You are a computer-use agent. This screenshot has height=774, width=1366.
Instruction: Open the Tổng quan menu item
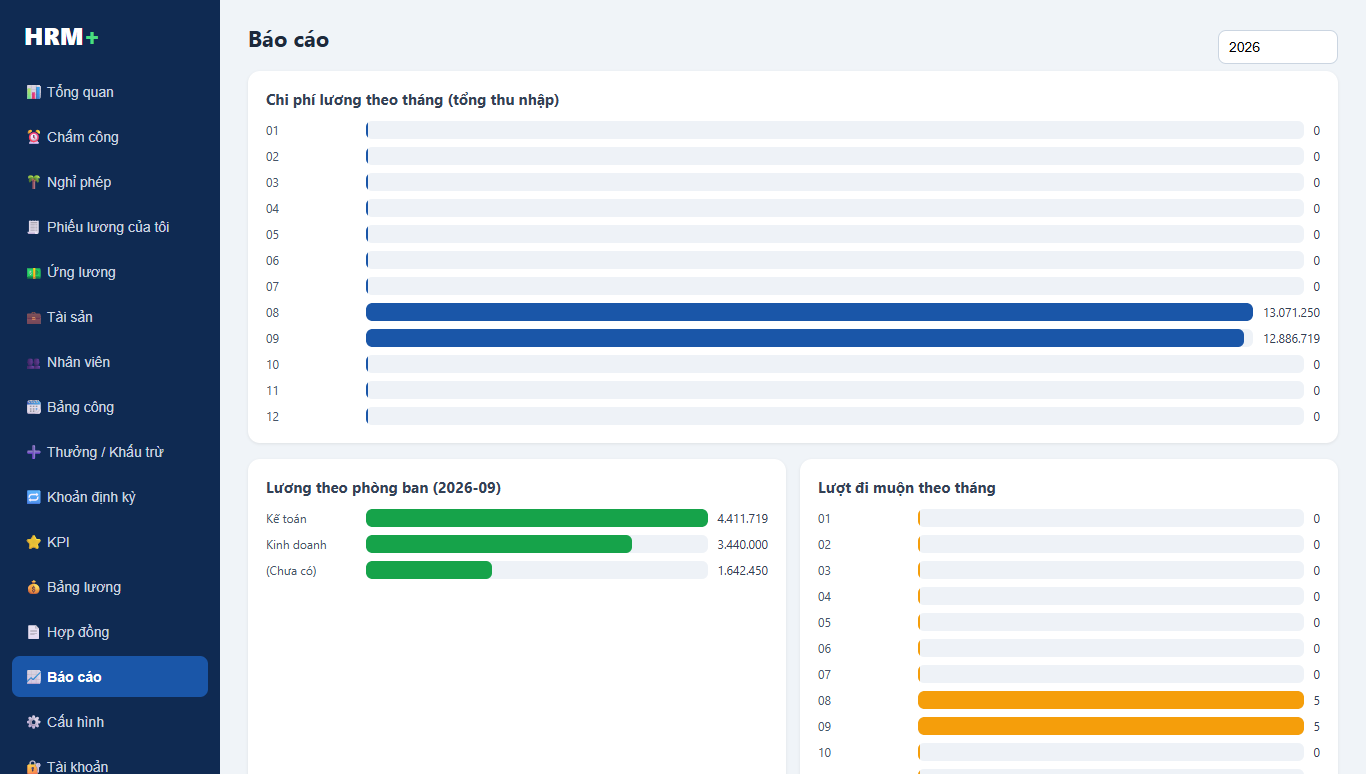tap(110, 92)
